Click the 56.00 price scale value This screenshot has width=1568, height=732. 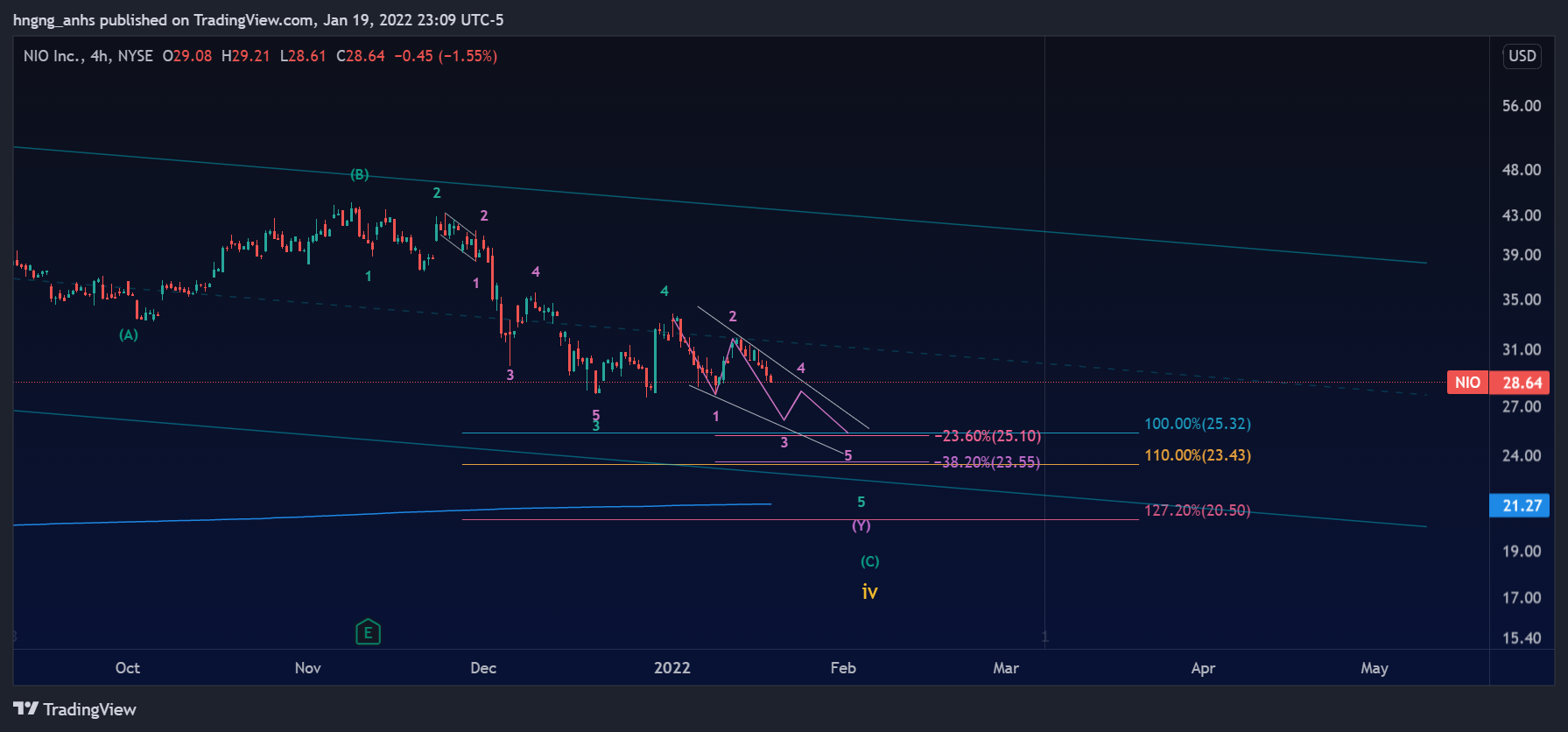(1522, 106)
